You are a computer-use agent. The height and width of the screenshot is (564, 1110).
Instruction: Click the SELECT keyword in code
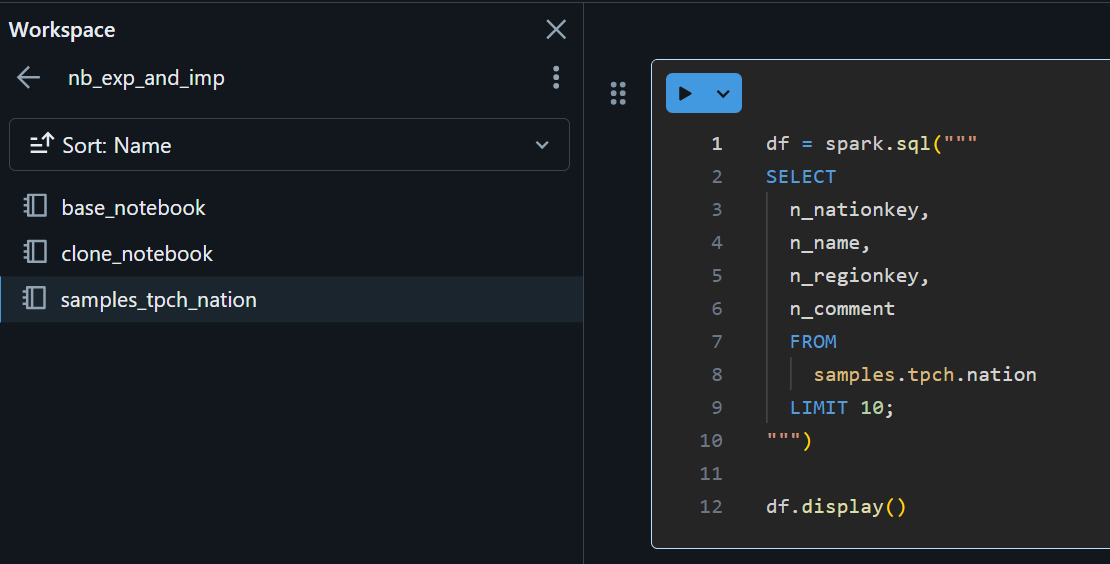click(801, 177)
